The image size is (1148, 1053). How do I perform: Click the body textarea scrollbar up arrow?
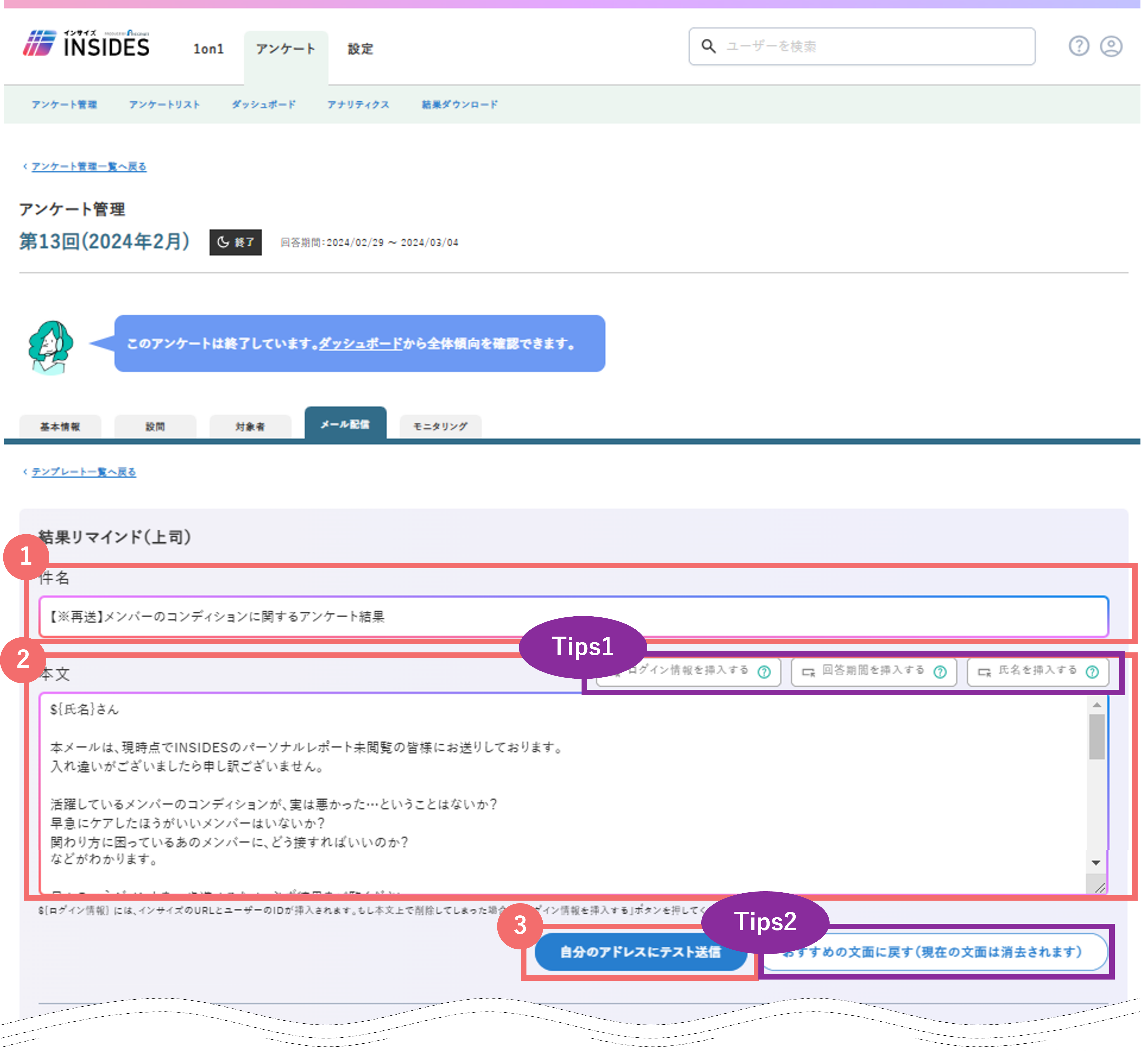[1097, 705]
